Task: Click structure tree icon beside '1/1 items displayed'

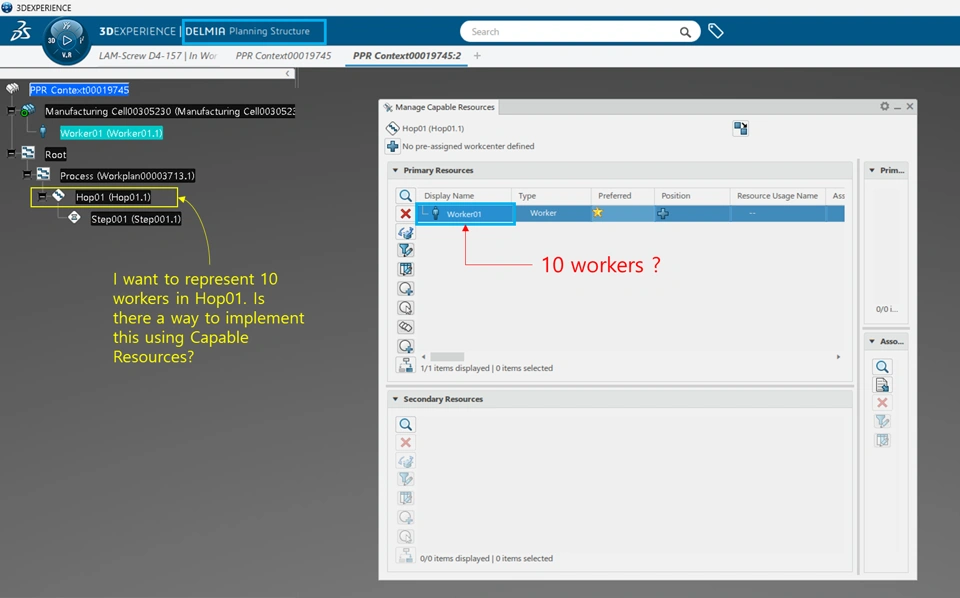Action: coord(405,365)
